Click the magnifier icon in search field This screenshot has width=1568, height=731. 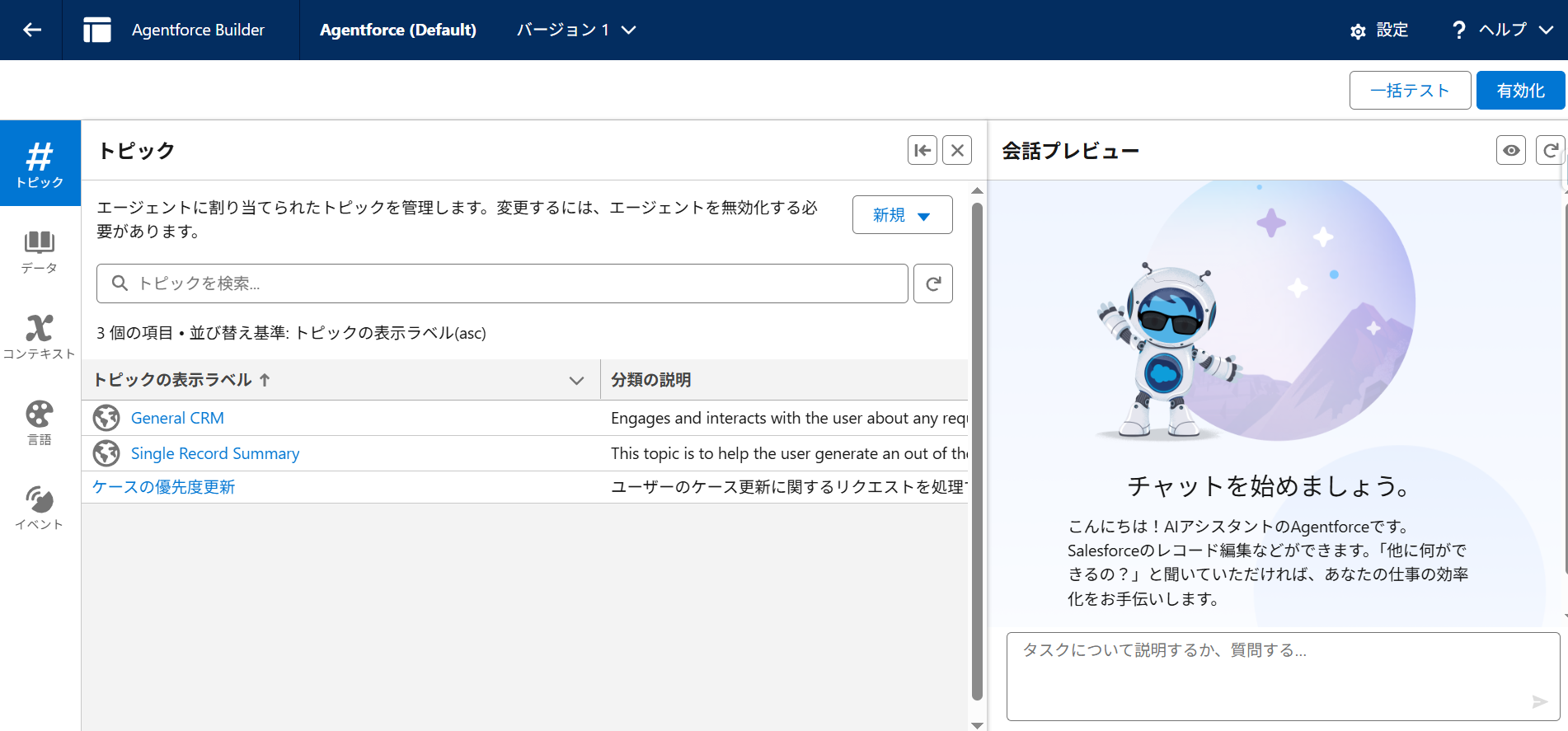[120, 283]
